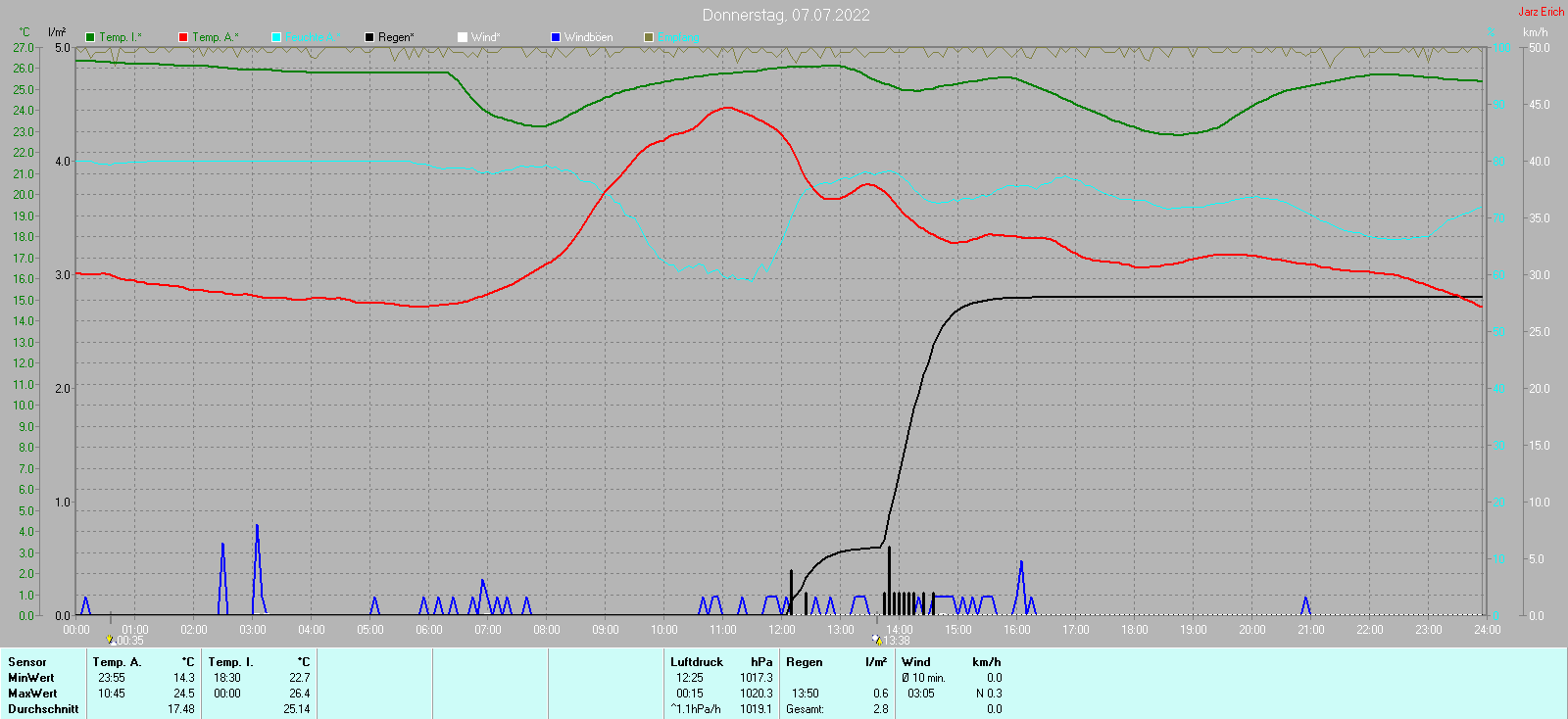
Task: Click the '2.8' rain total value
Action: 881,709
